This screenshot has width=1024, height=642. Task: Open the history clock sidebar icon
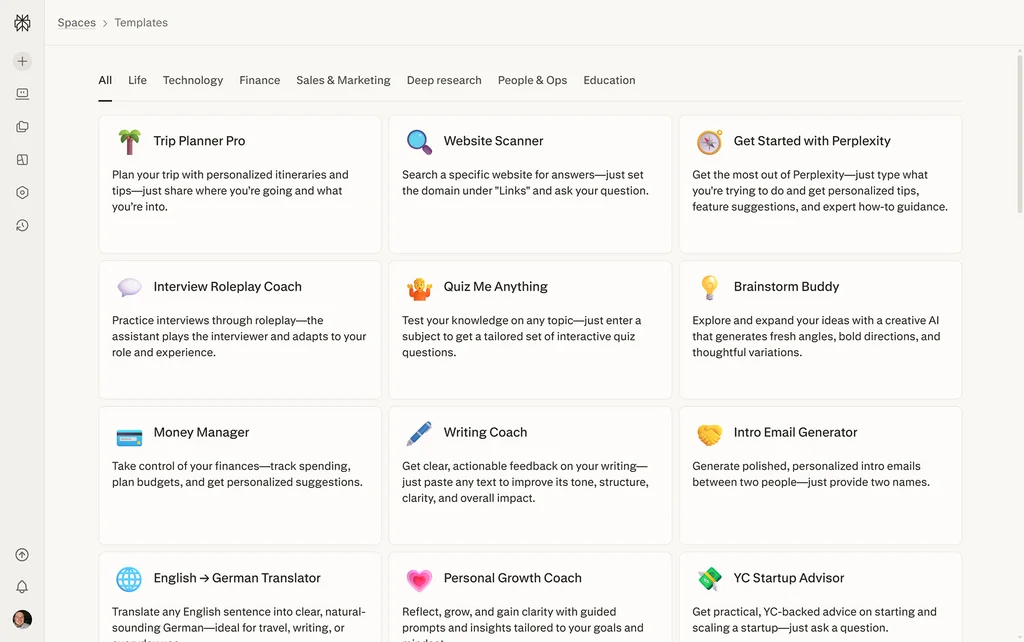tap(22, 225)
